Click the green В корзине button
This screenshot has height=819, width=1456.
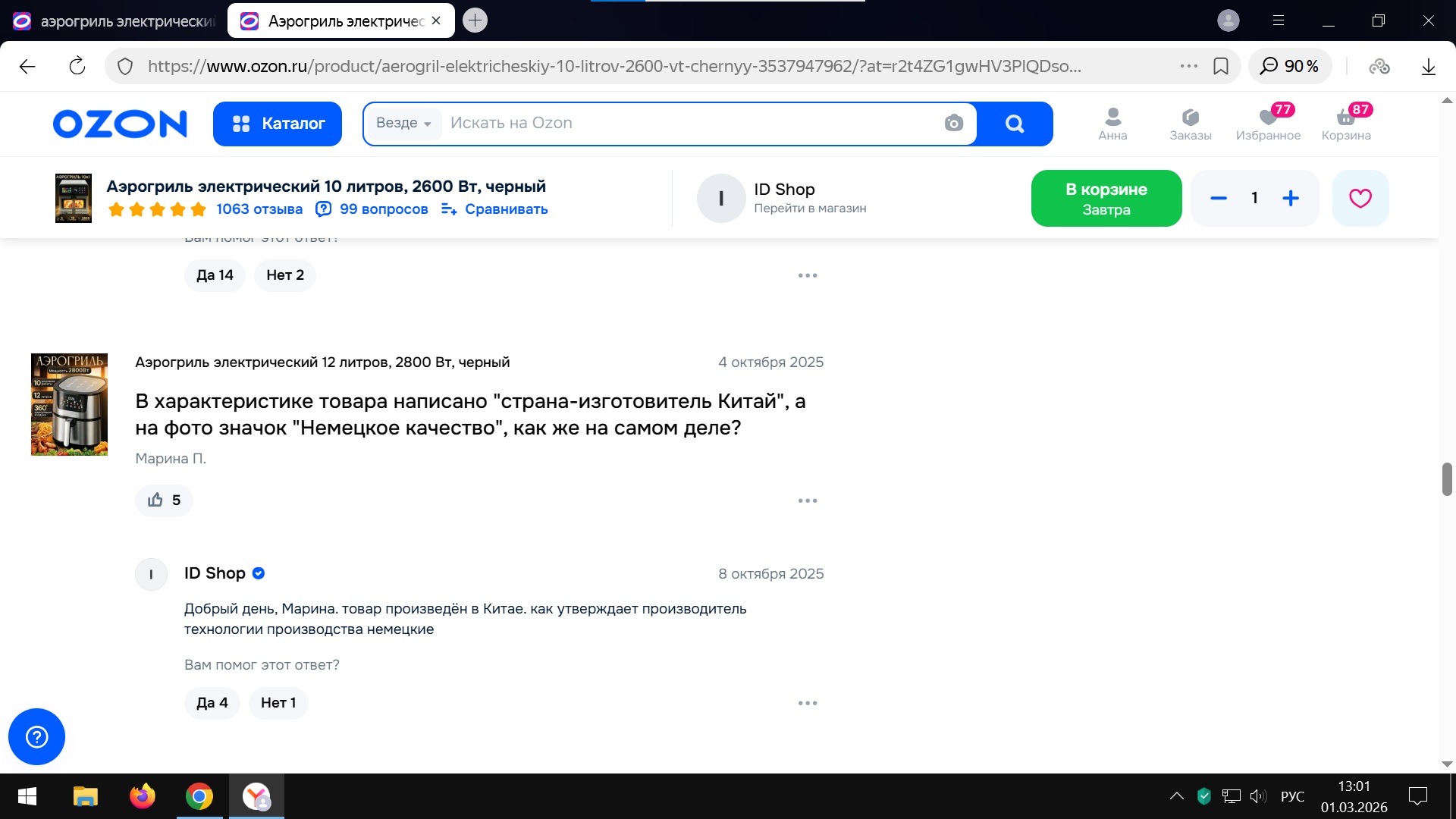point(1106,198)
